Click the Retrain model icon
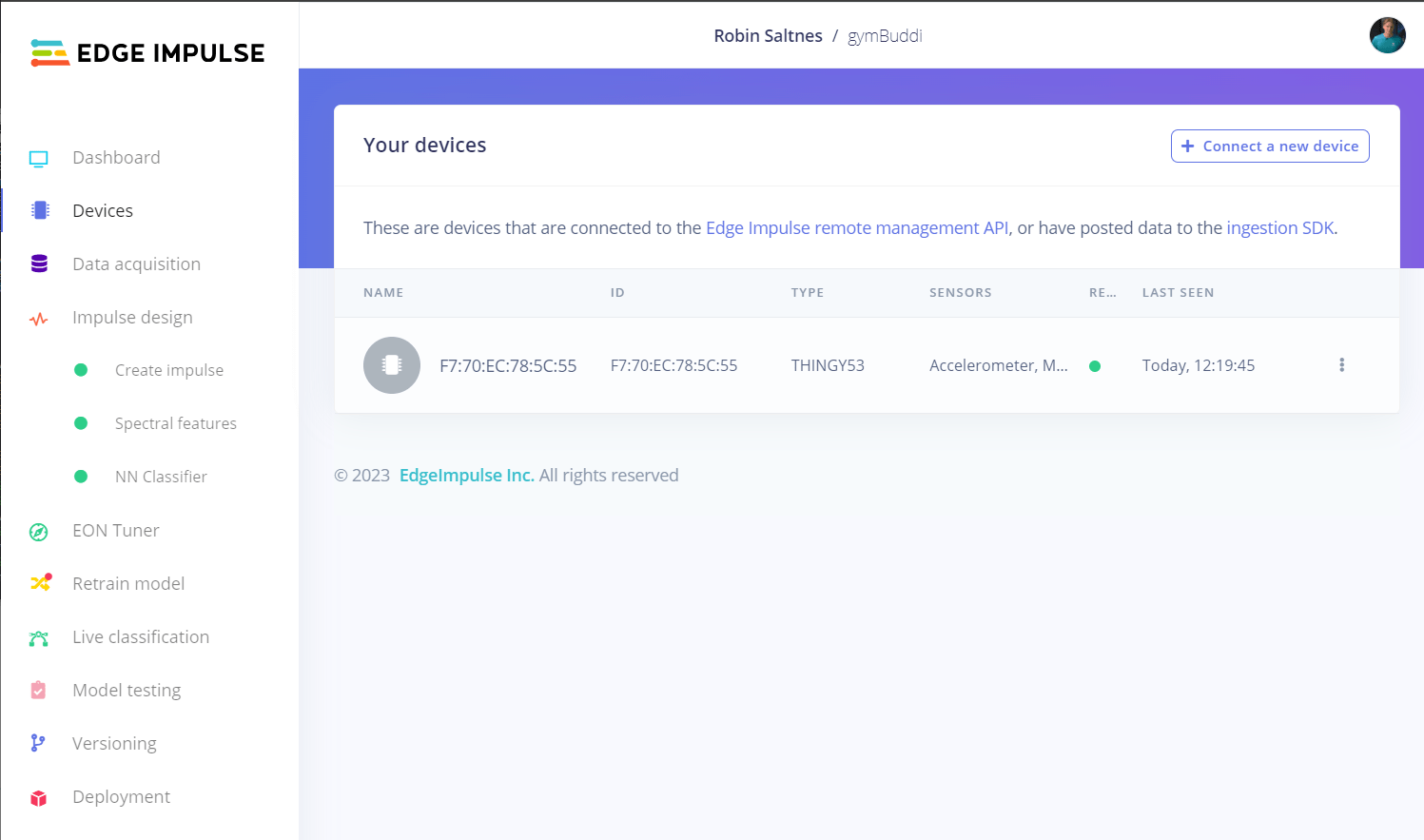The width and height of the screenshot is (1424, 840). [39, 583]
